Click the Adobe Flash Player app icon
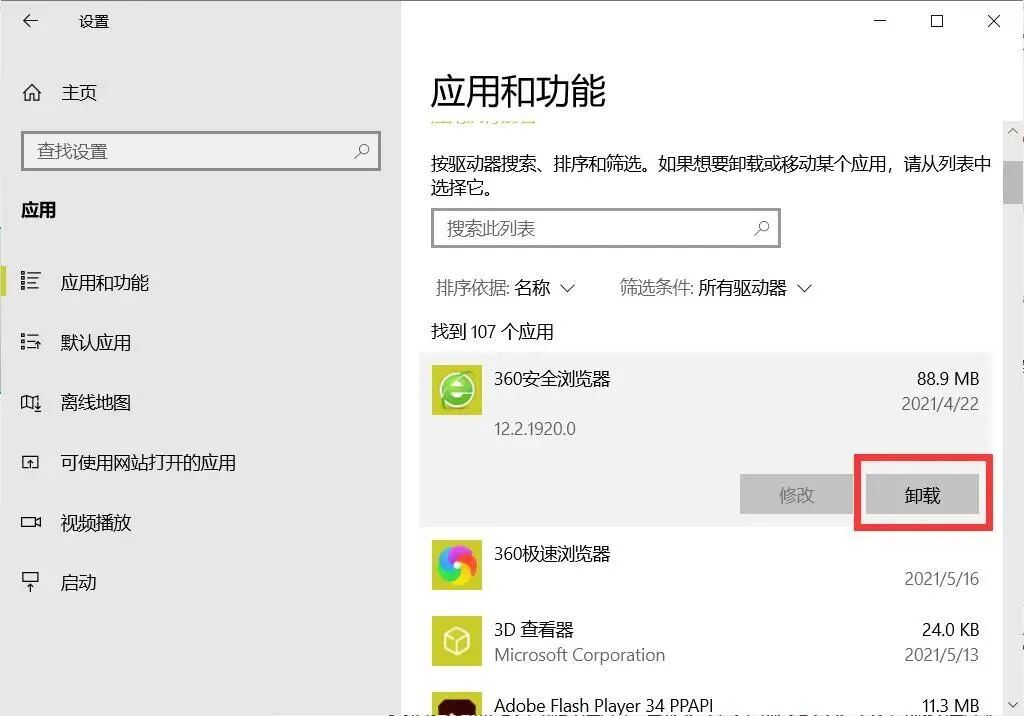The width and height of the screenshot is (1024, 716). click(x=456, y=704)
